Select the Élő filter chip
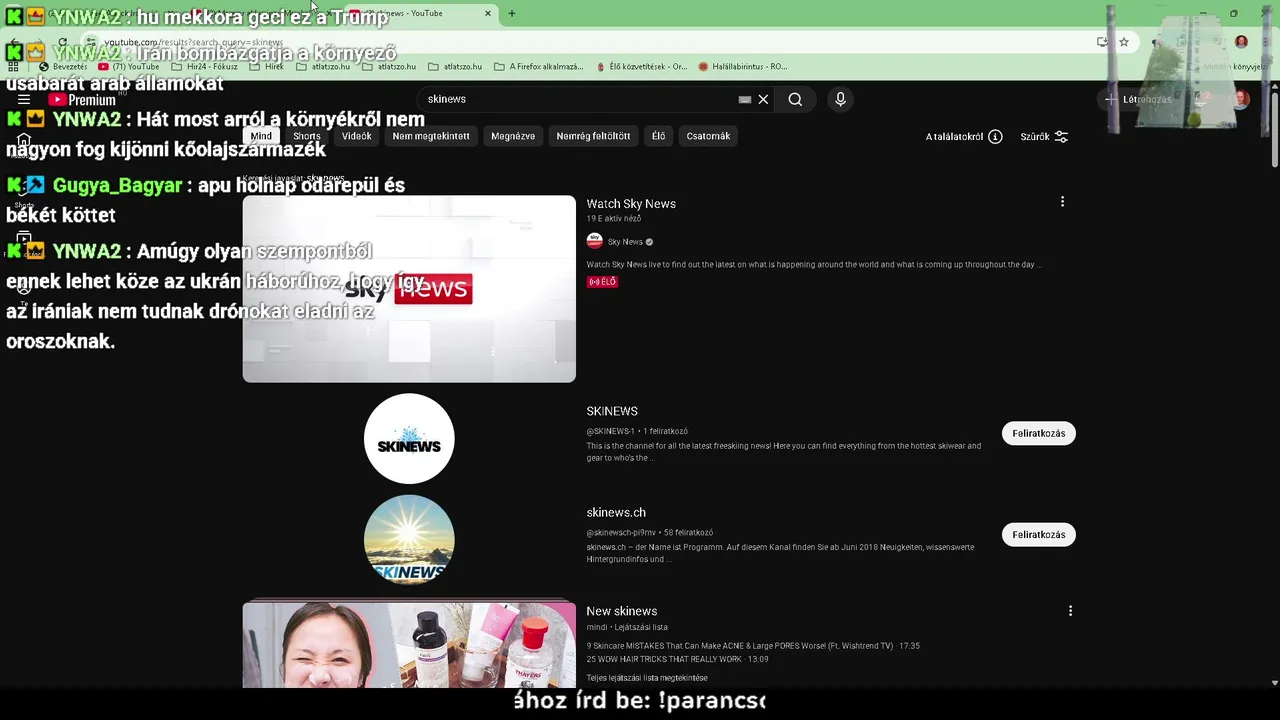 pos(658,136)
